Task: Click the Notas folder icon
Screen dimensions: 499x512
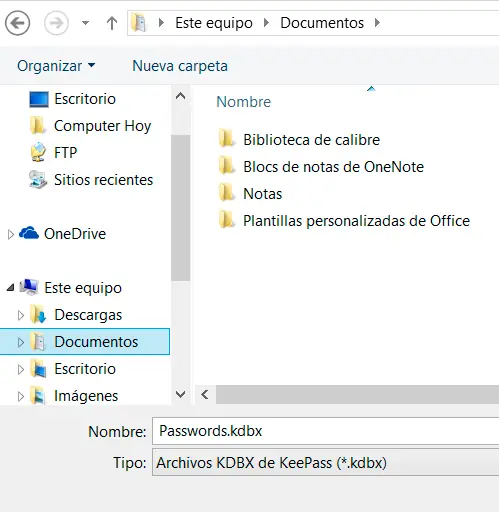Action: point(227,193)
